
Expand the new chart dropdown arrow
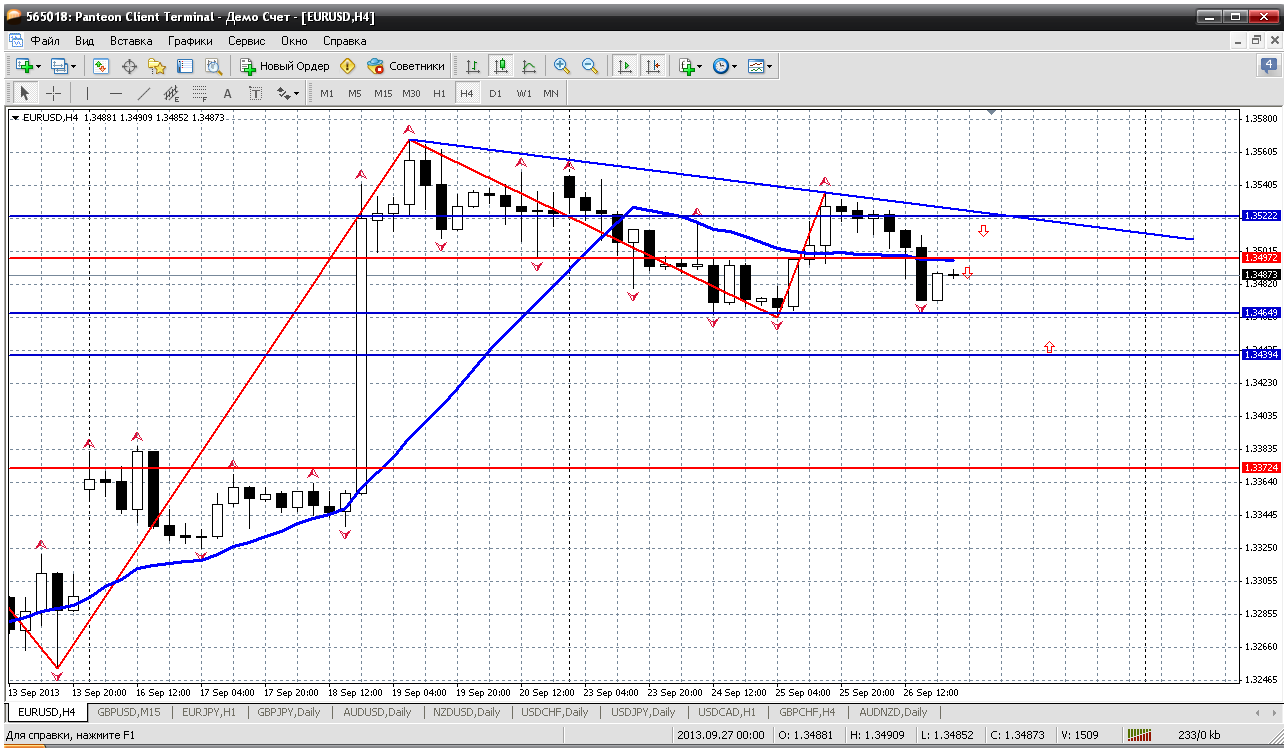click(x=39, y=66)
